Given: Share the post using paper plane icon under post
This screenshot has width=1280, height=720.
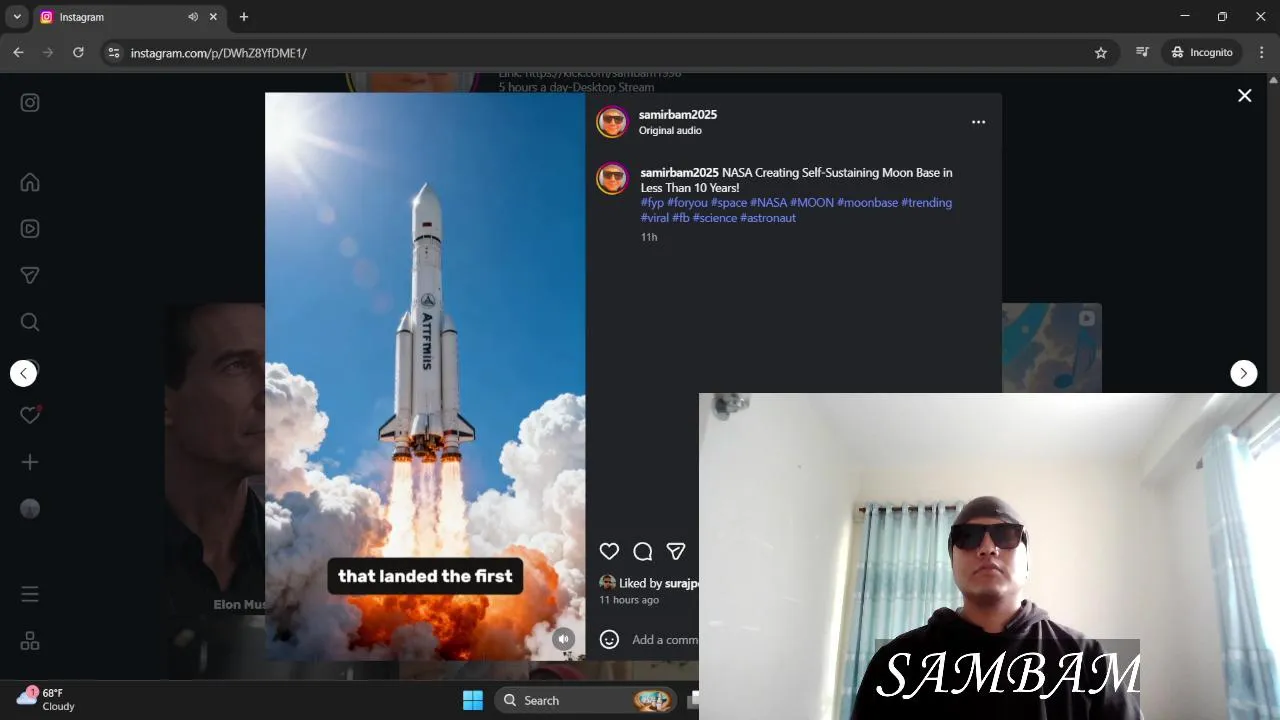Looking at the screenshot, I should (676, 551).
